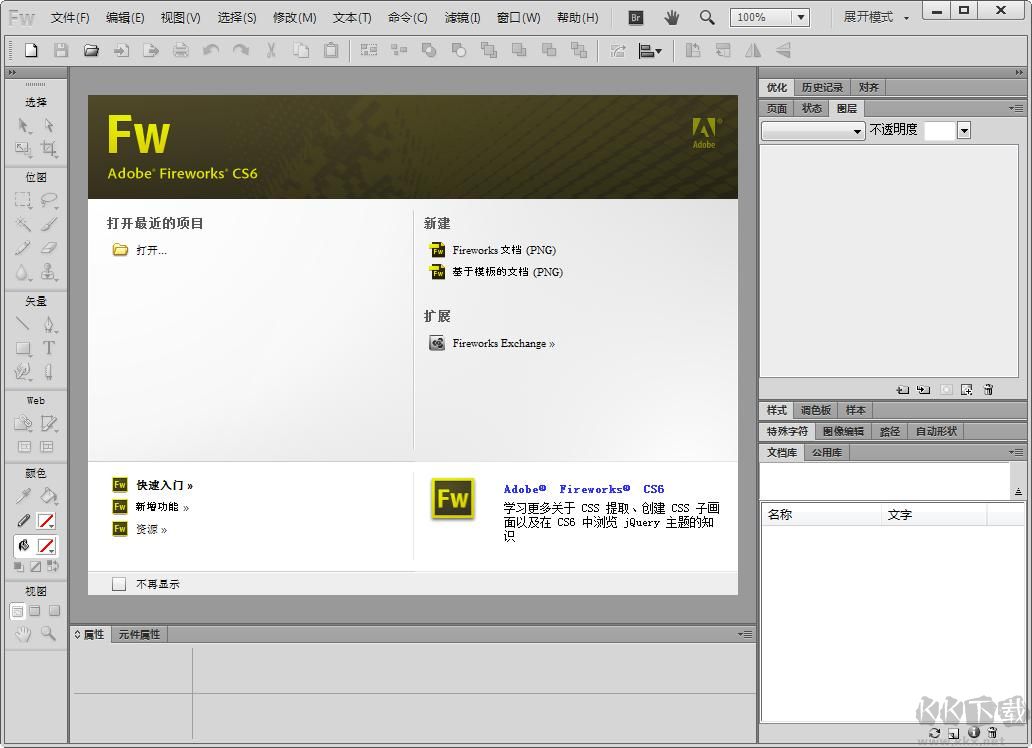Image resolution: width=1032 pixels, height=748 pixels.
Task: Check the 不再显示 checkbox
Action: (119, 583)
